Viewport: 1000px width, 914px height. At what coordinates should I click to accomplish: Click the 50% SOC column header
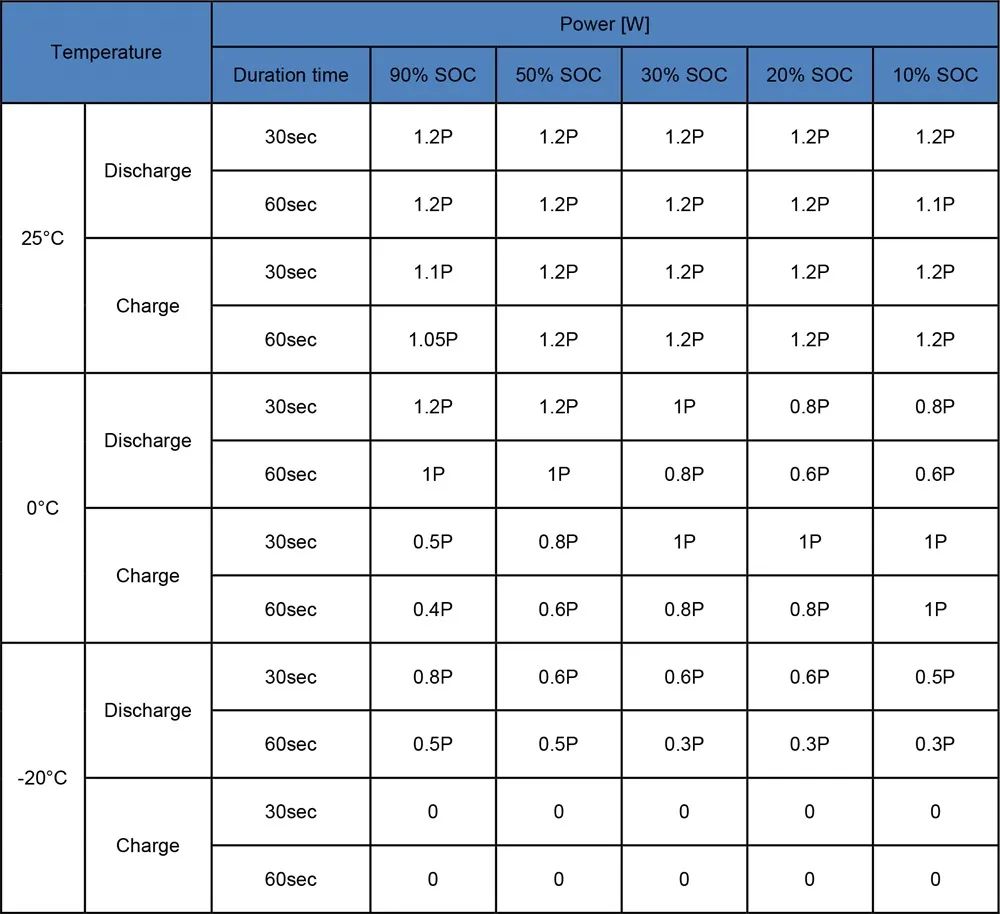pyautogui.click(x=558, y=75)
